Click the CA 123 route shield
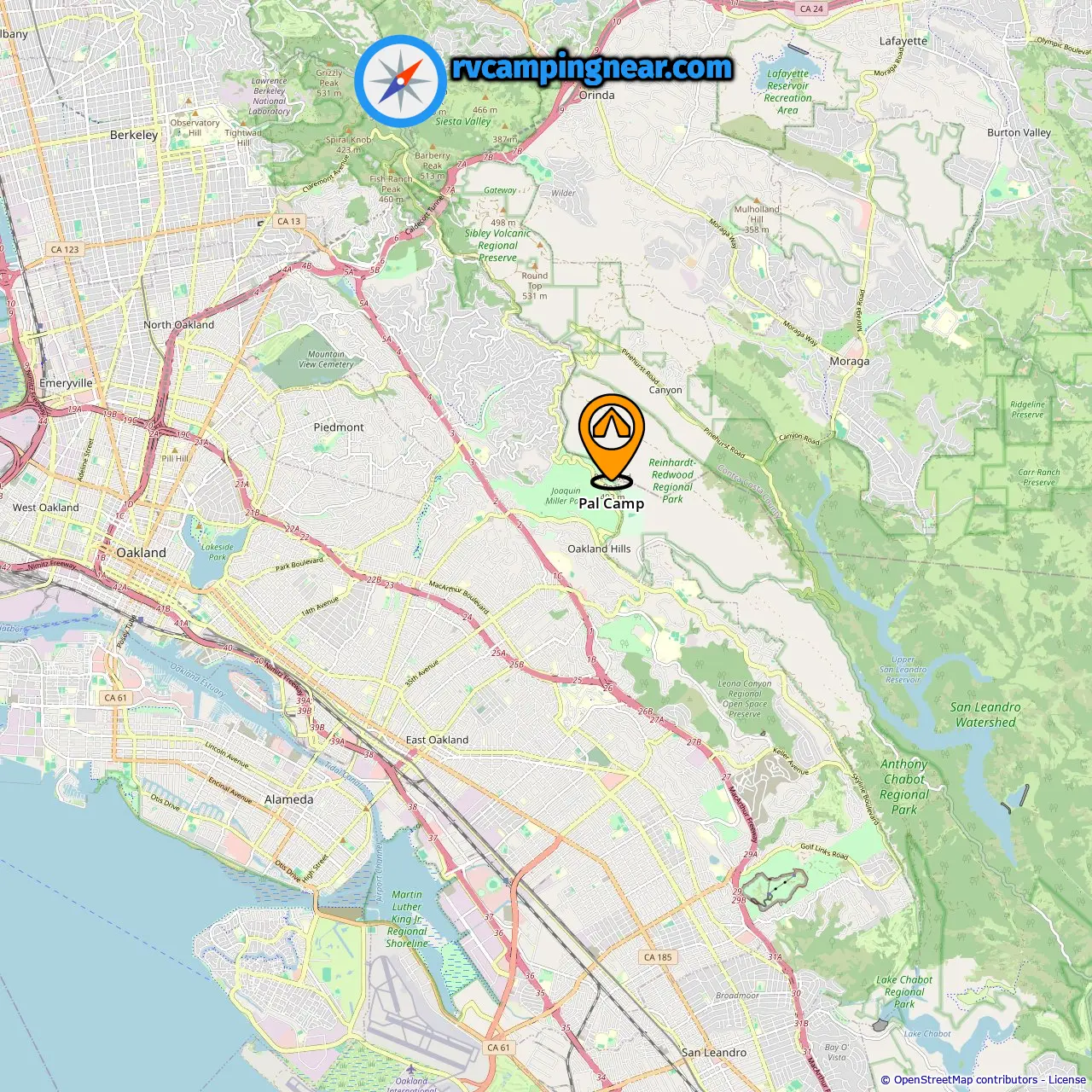The image size is (1092, 1092). [65, 249]
